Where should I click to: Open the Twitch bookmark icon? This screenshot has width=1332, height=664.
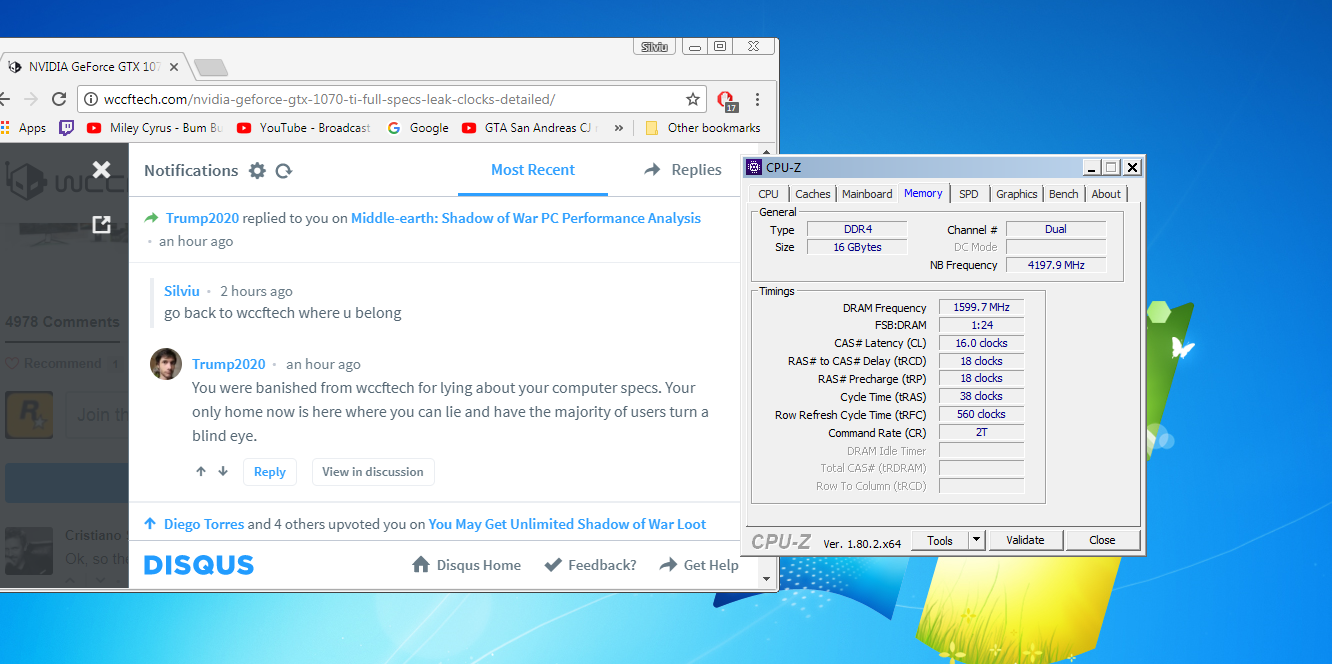pyautogui.click(x=66, y=128)
